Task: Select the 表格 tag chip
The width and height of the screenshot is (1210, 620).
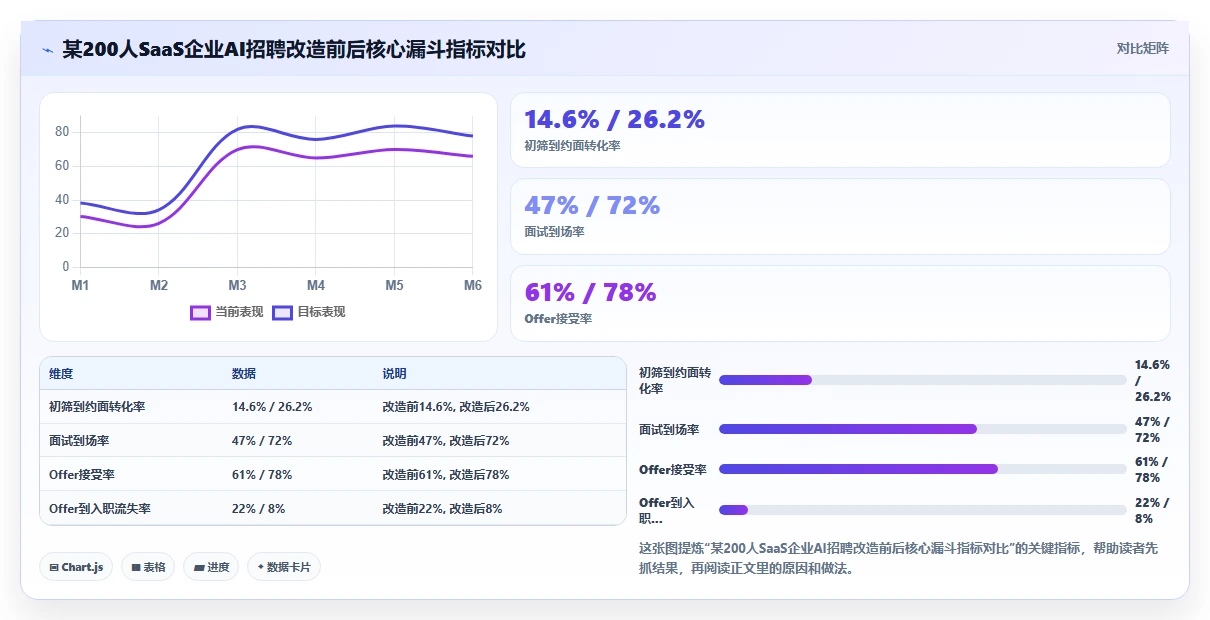Action: click(x=148, y=567)
